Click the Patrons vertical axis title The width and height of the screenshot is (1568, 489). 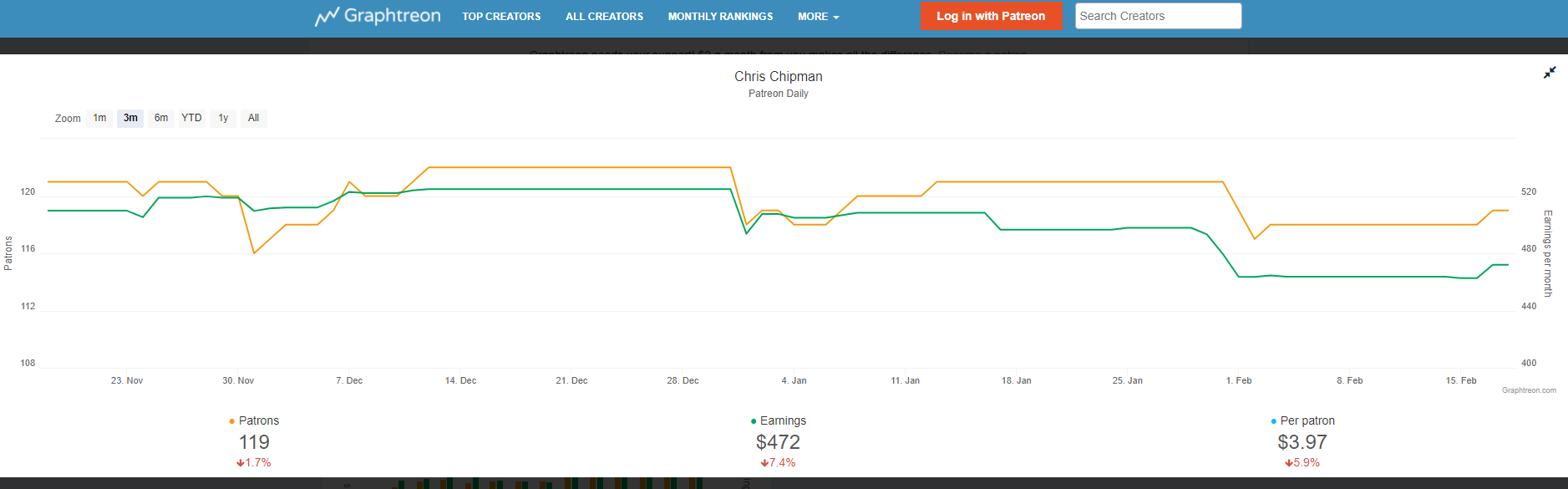(8, 253)
